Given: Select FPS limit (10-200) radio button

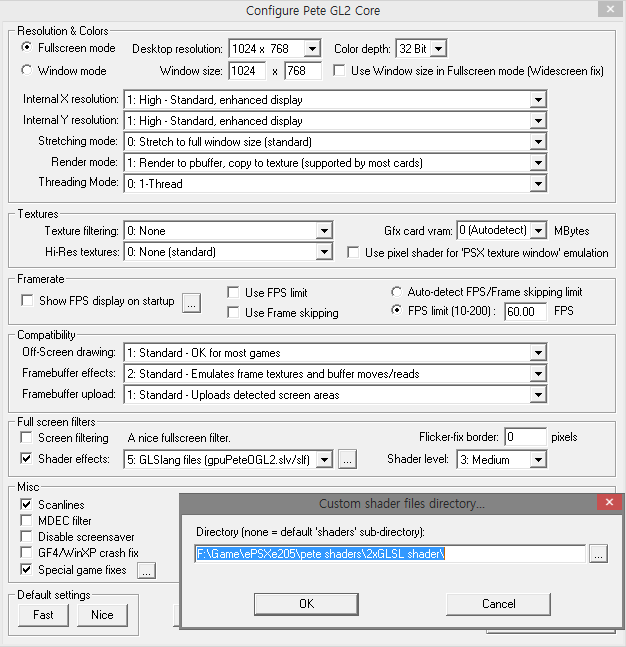Looking at the screenshot, I should (397, 310).
